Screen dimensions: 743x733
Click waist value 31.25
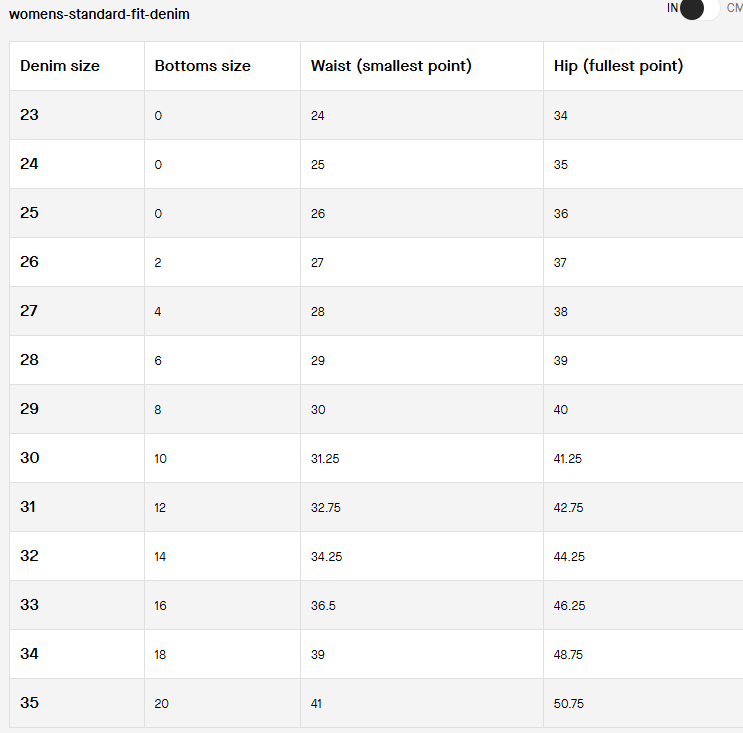click(x=326, y=459)
